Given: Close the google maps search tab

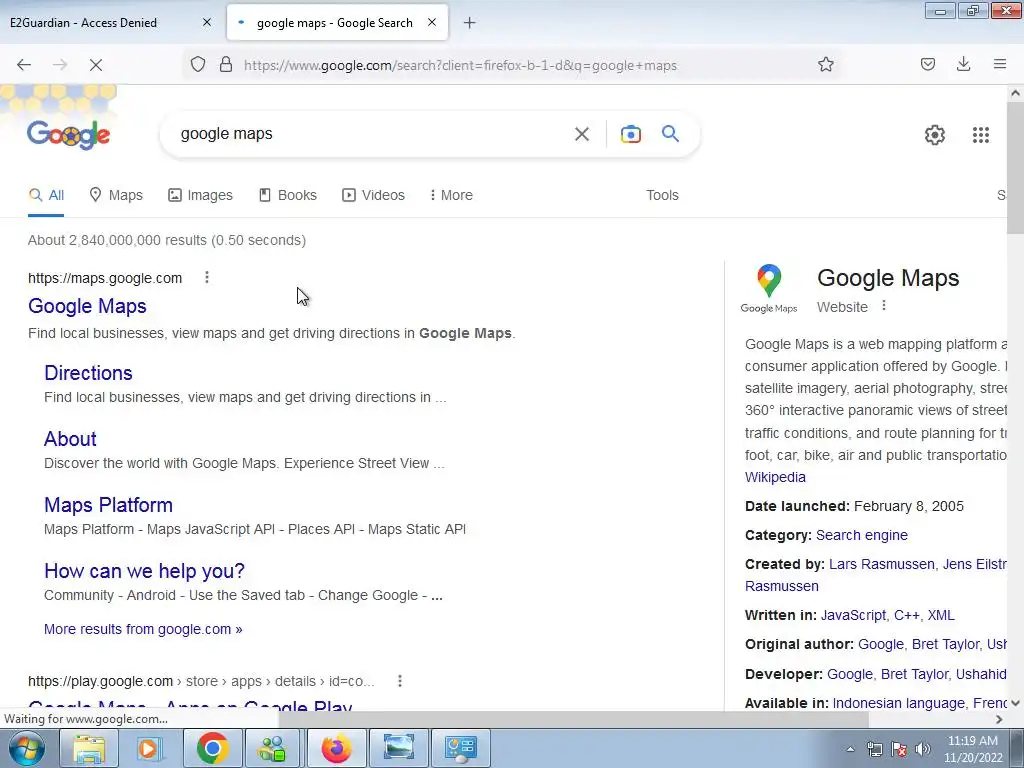Looking at the screenshot, I should pyautogui.click(x=432, y=22).
